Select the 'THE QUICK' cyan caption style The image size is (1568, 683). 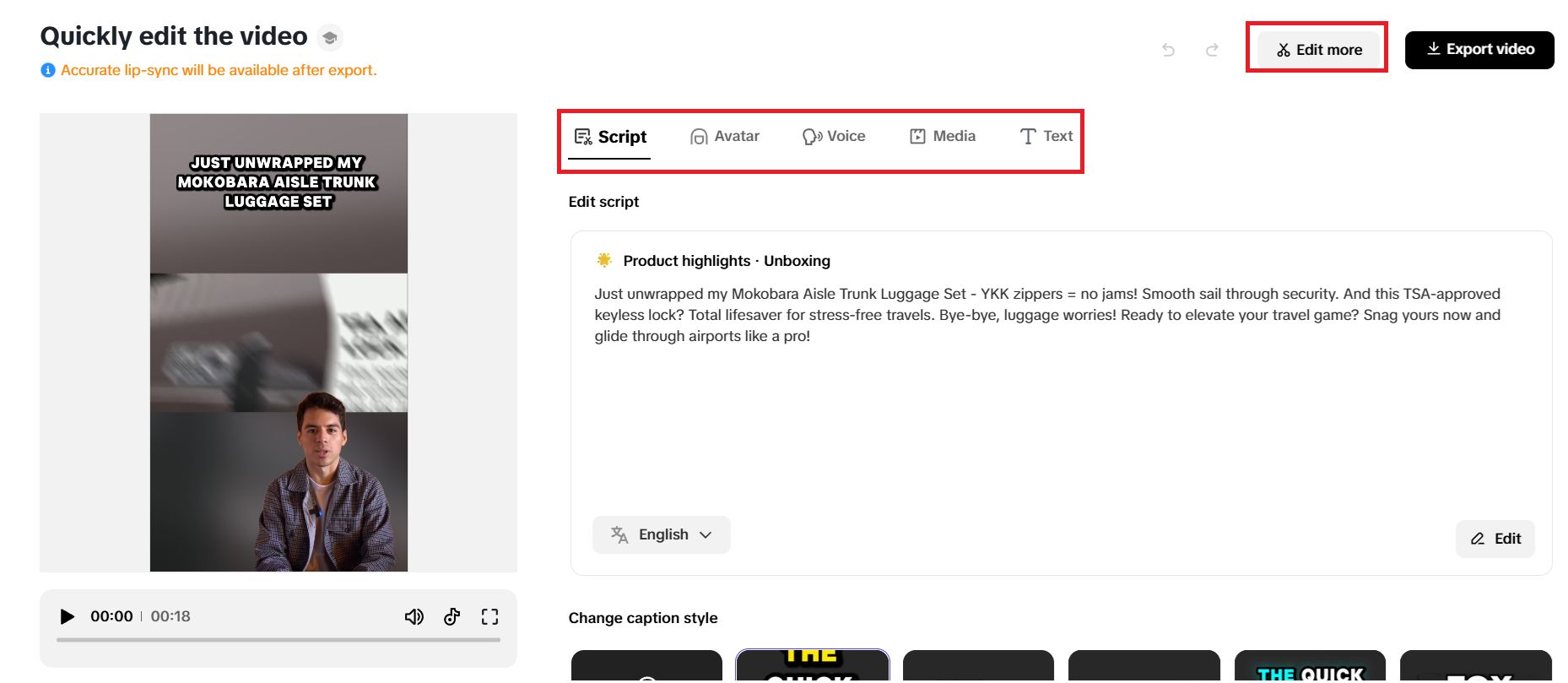1310,667
